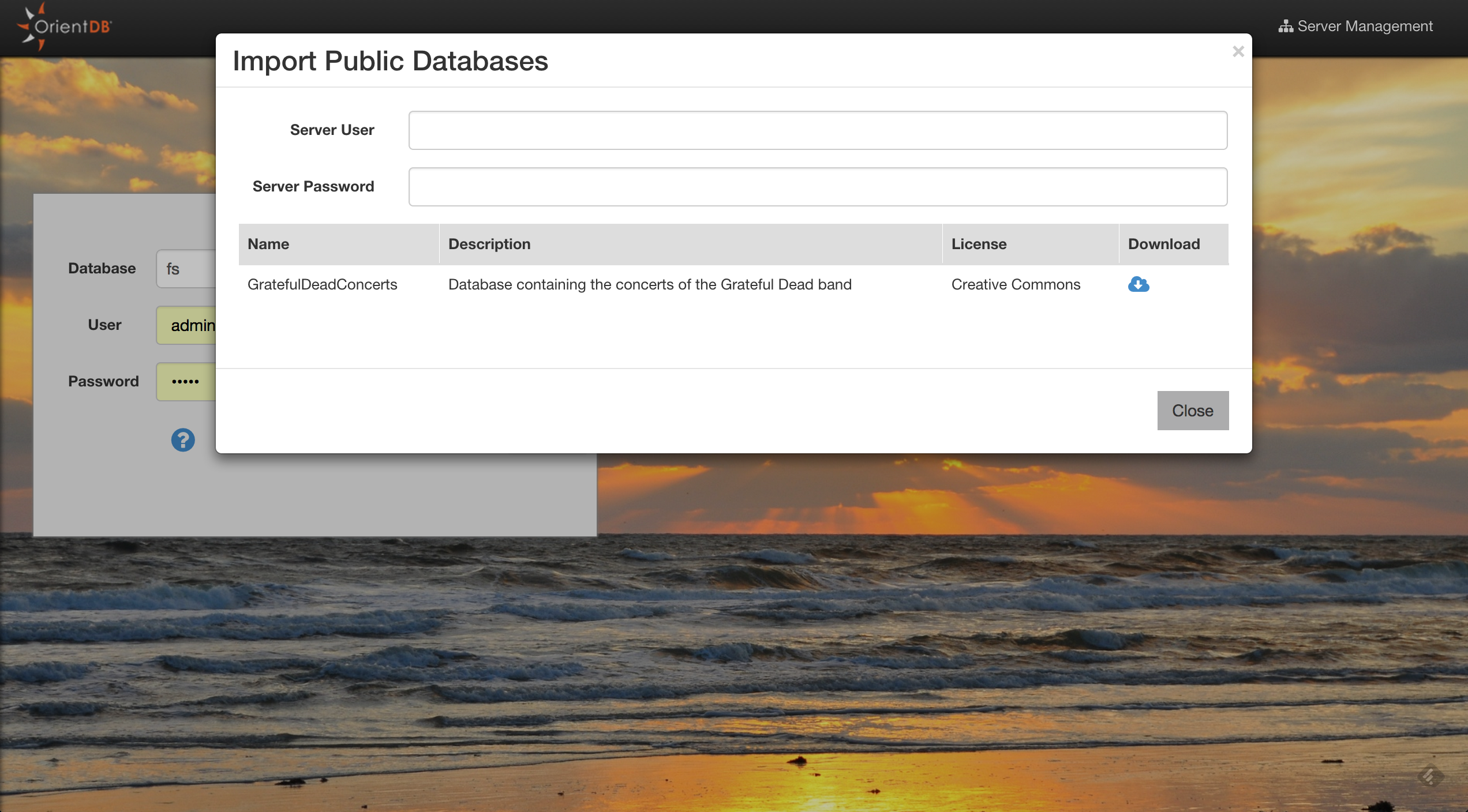Click the License column header

point(979,244)
